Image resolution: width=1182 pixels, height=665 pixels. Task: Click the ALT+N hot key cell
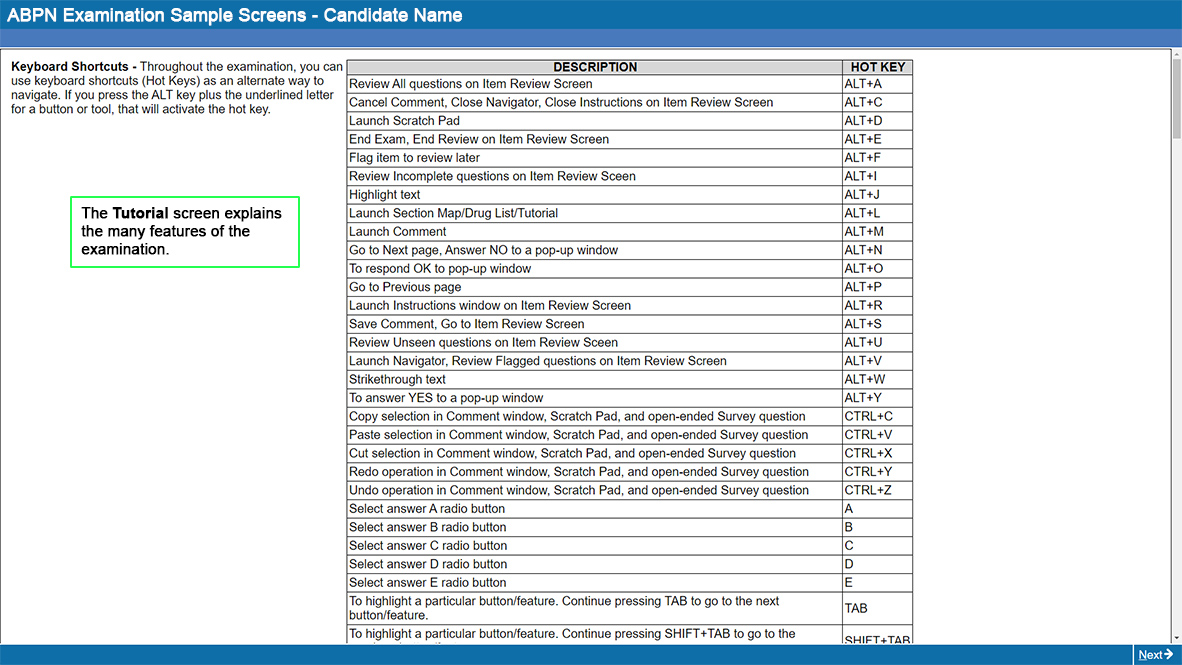coord(877,250)
